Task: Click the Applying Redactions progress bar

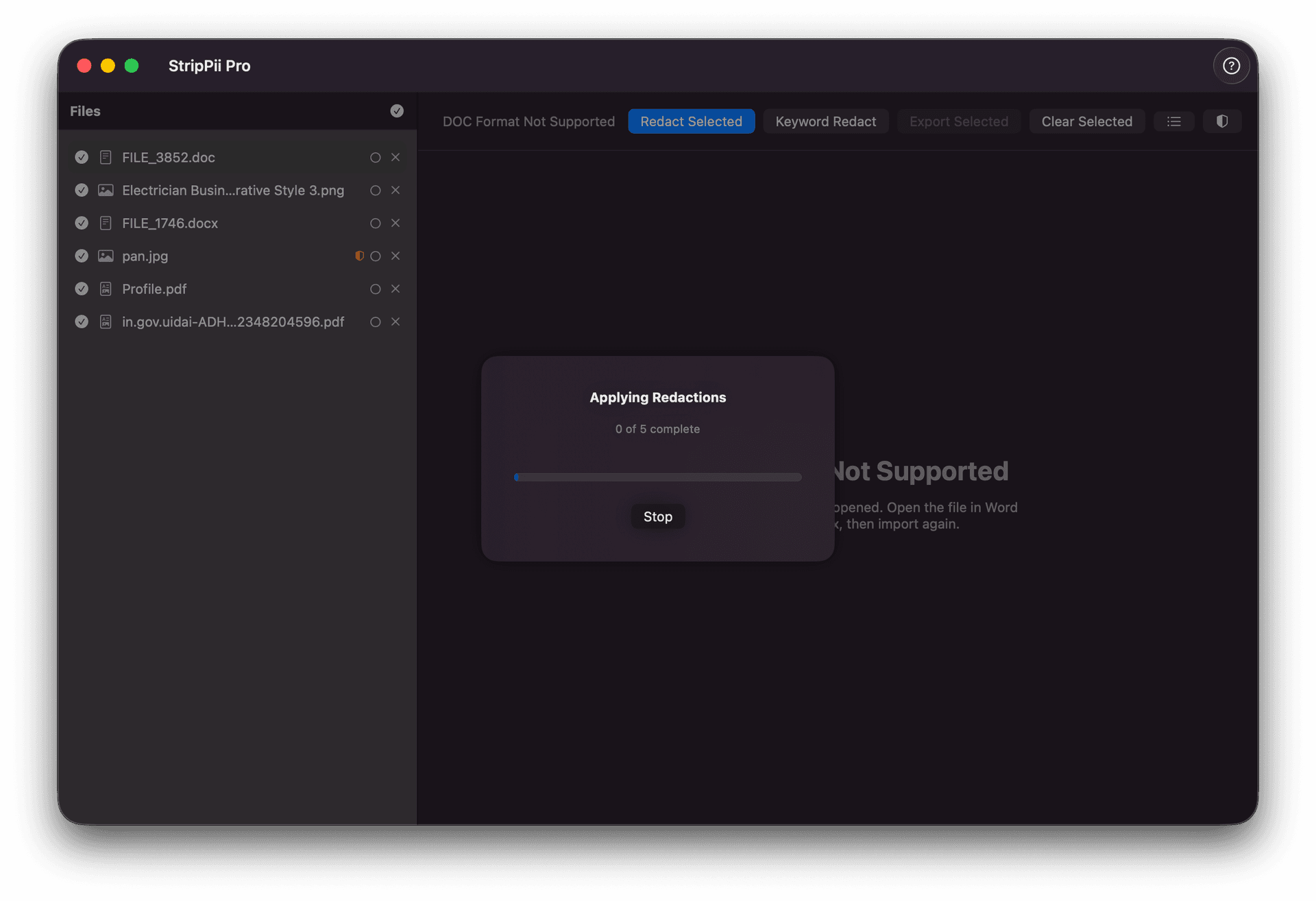Action: point(657,477)
